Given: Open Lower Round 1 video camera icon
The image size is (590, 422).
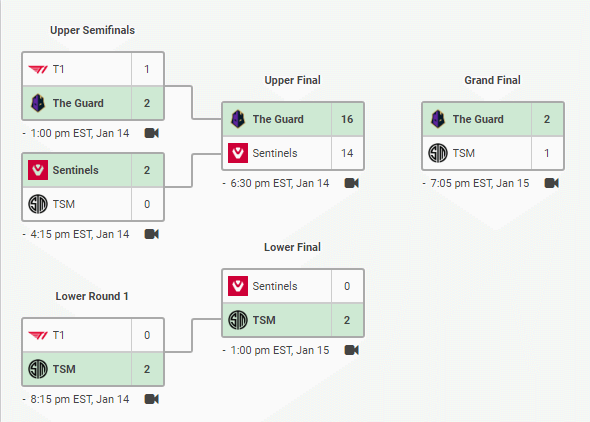Looking at the screenshot, I should 152,399.
